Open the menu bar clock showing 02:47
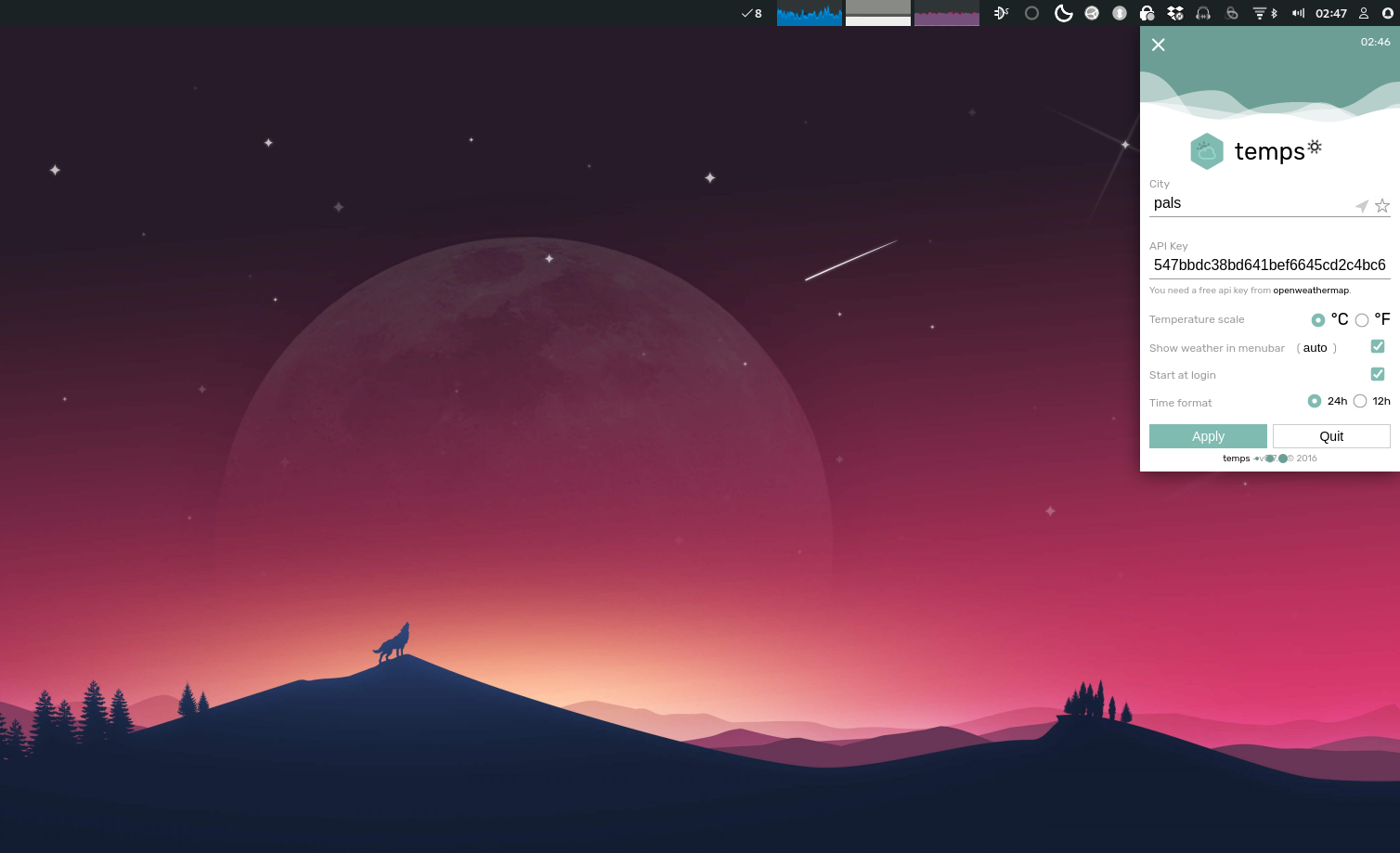The image size is (1400, 853). pyautogui.click(x=1330, y=13)
